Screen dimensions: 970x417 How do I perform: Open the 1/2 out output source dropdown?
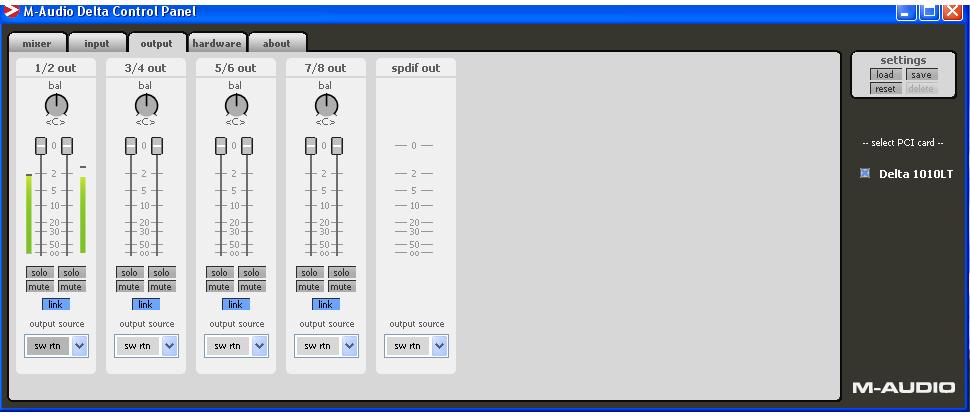pos(56,346)
